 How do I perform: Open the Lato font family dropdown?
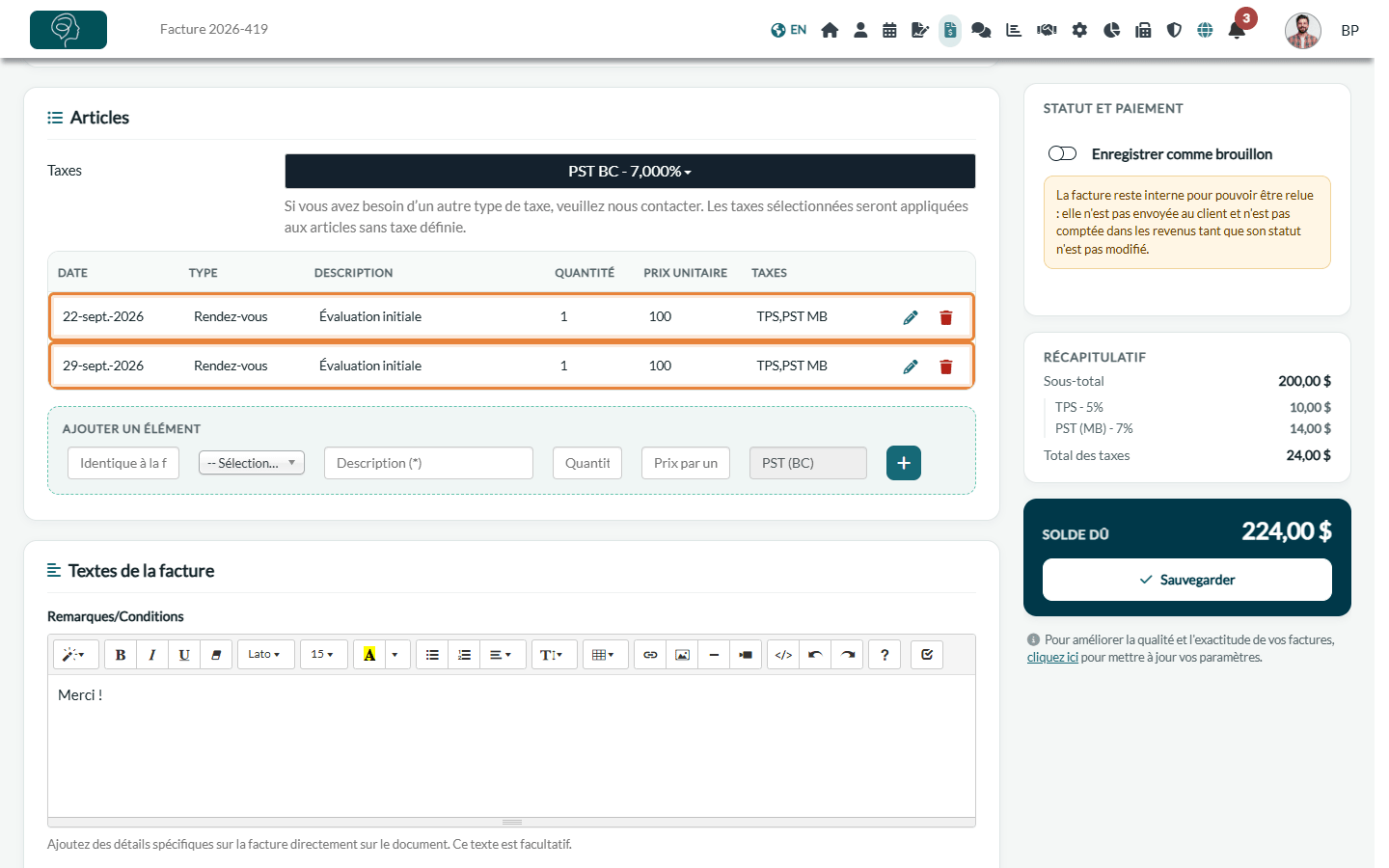(265, 655)
